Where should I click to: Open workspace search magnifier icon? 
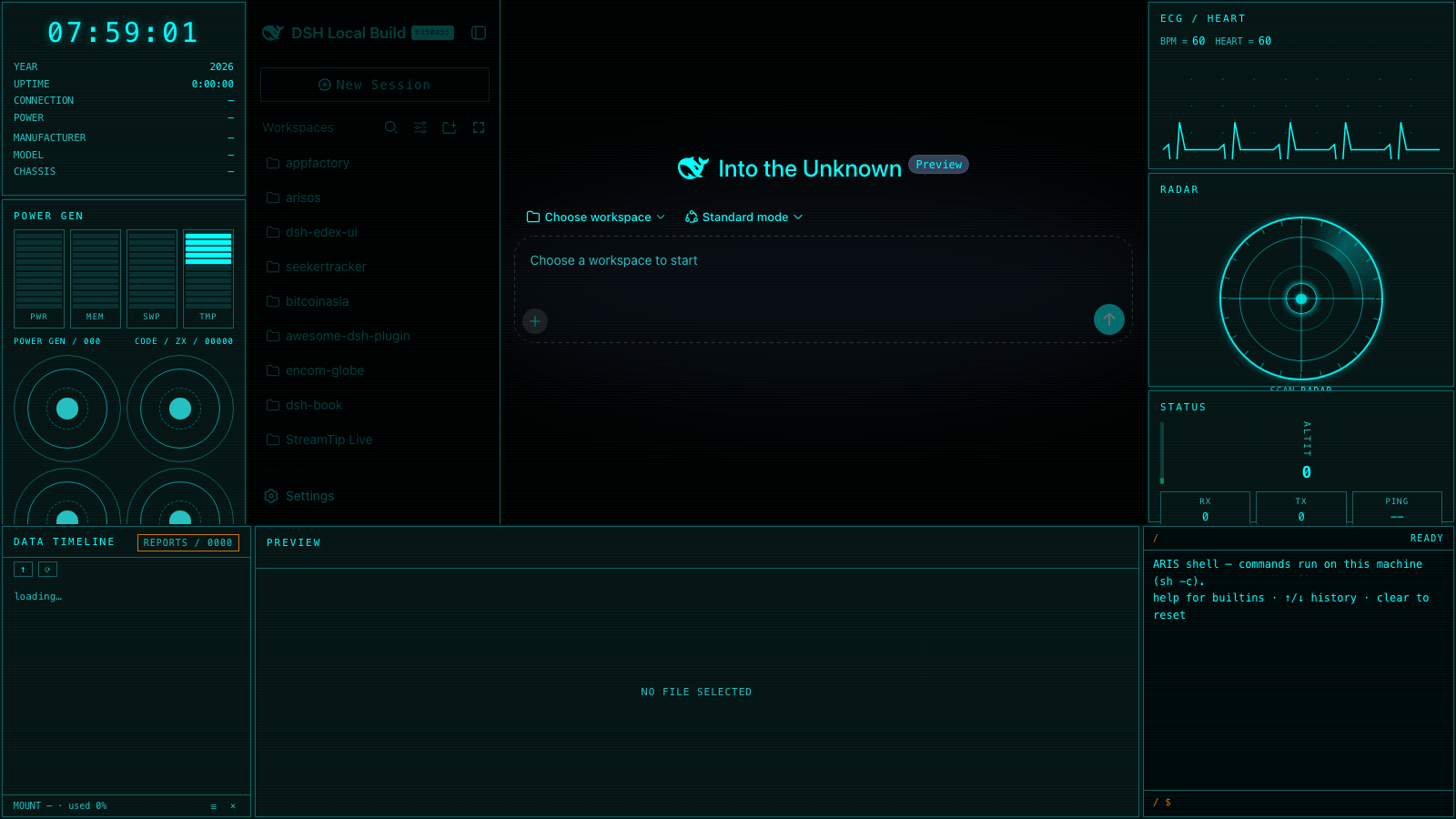tap(391, 127)
